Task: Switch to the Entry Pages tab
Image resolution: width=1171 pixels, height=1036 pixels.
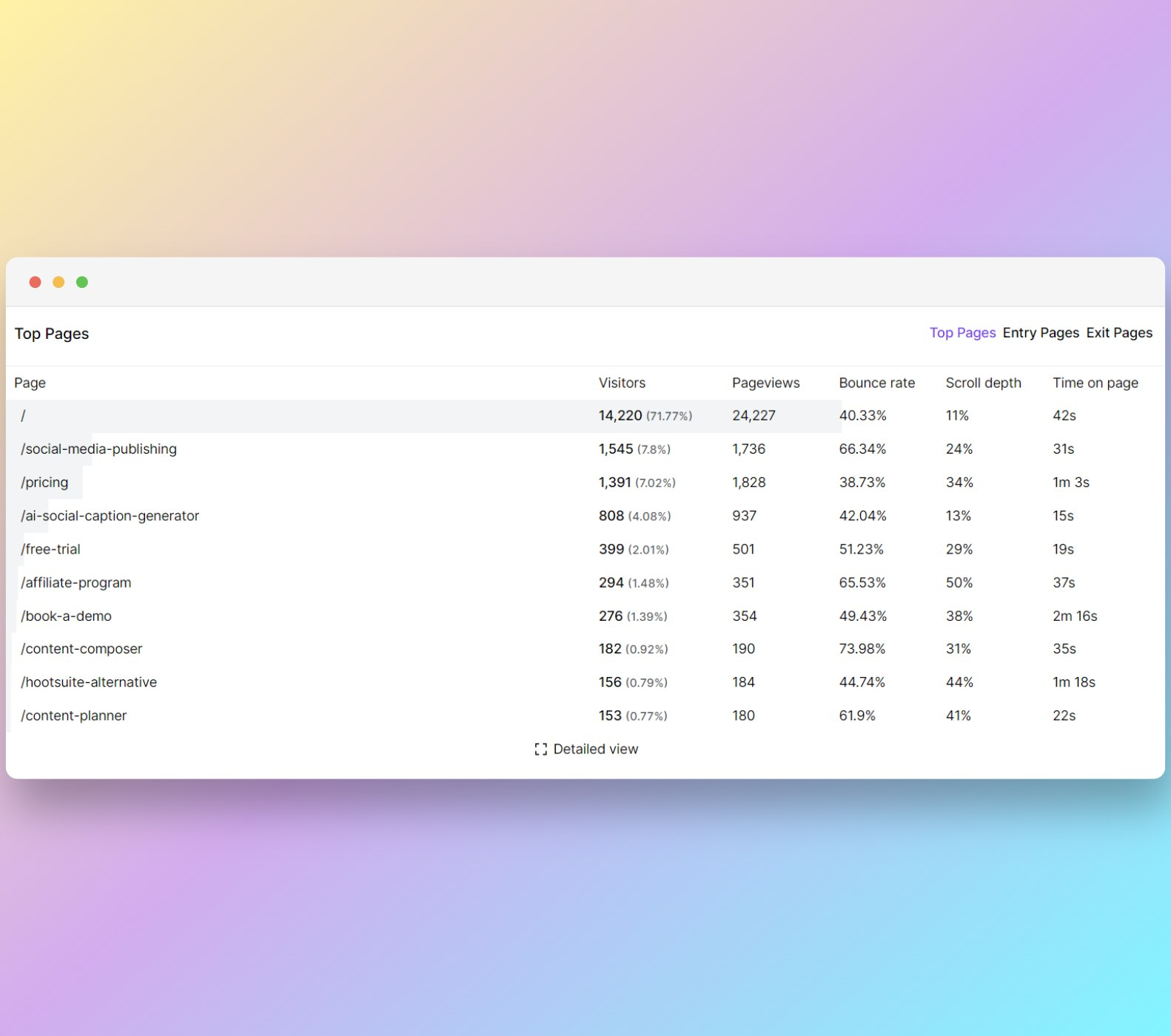Action: (1040, 333)
